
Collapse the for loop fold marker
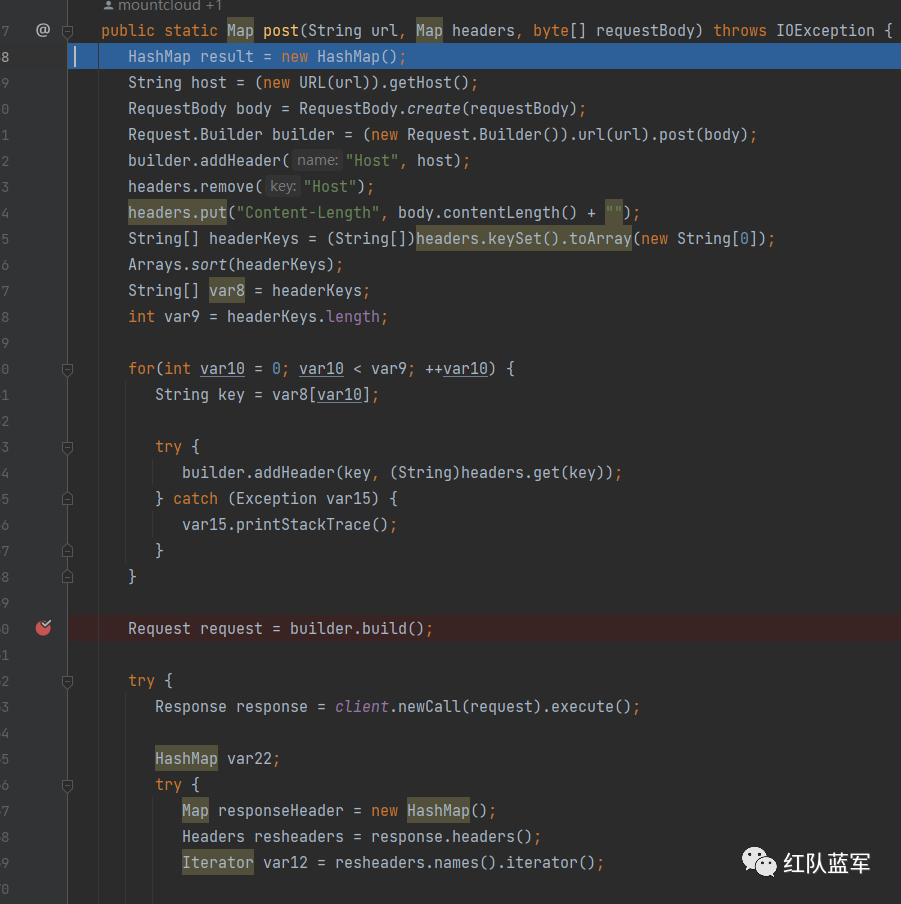click(x=67, y=369)
